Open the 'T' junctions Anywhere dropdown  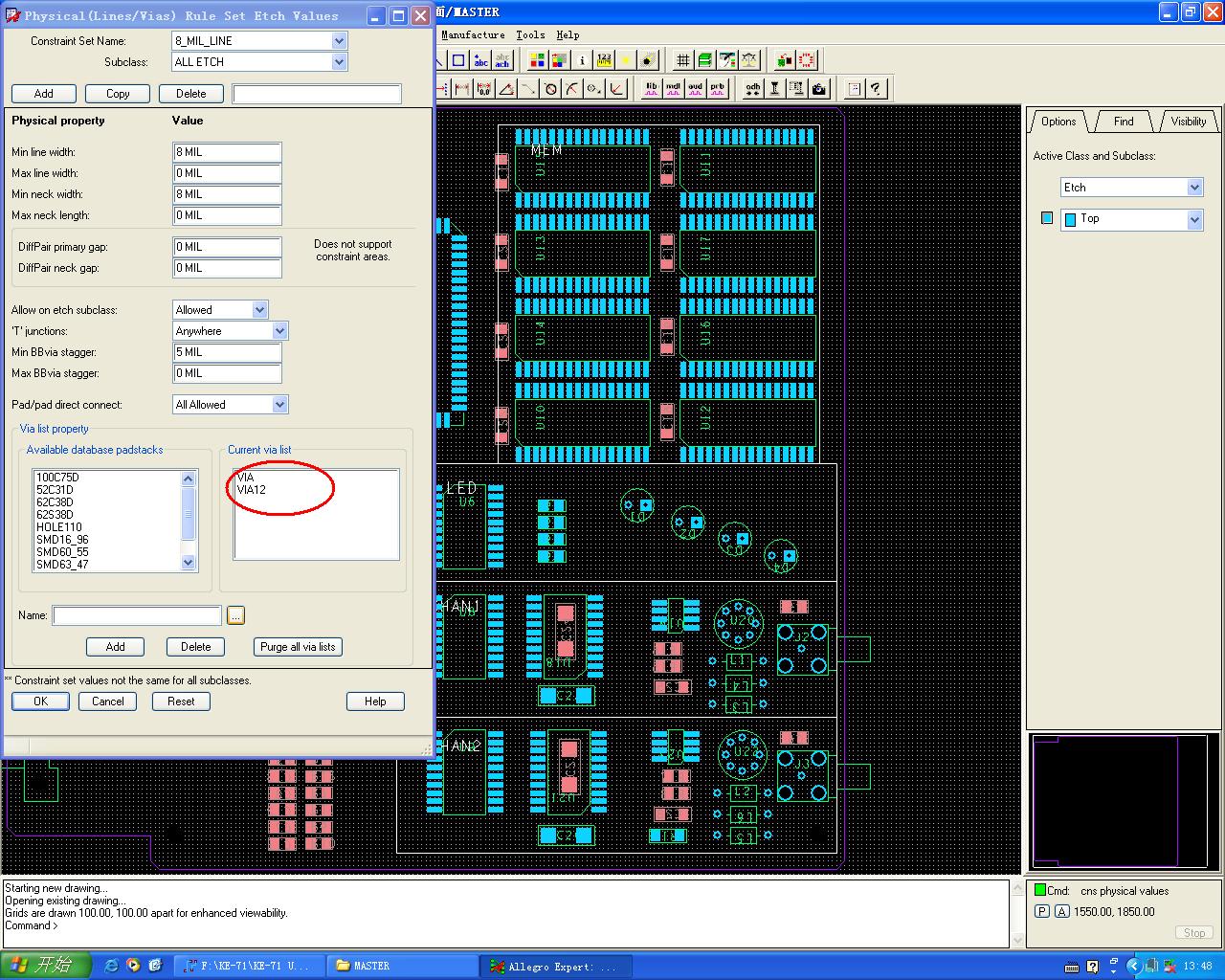click(x=279, y=331)
